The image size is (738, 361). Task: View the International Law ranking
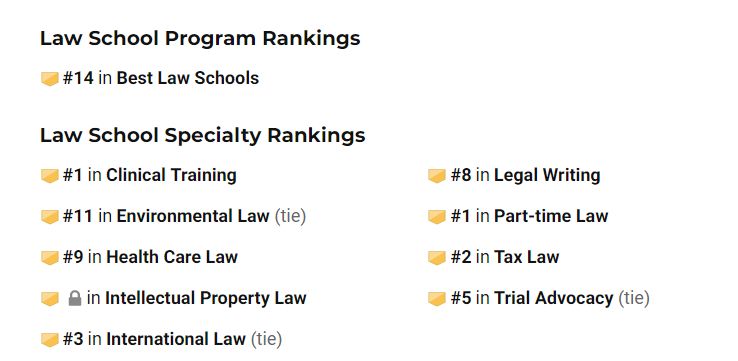pyautogui.click(x=176, y=339)
